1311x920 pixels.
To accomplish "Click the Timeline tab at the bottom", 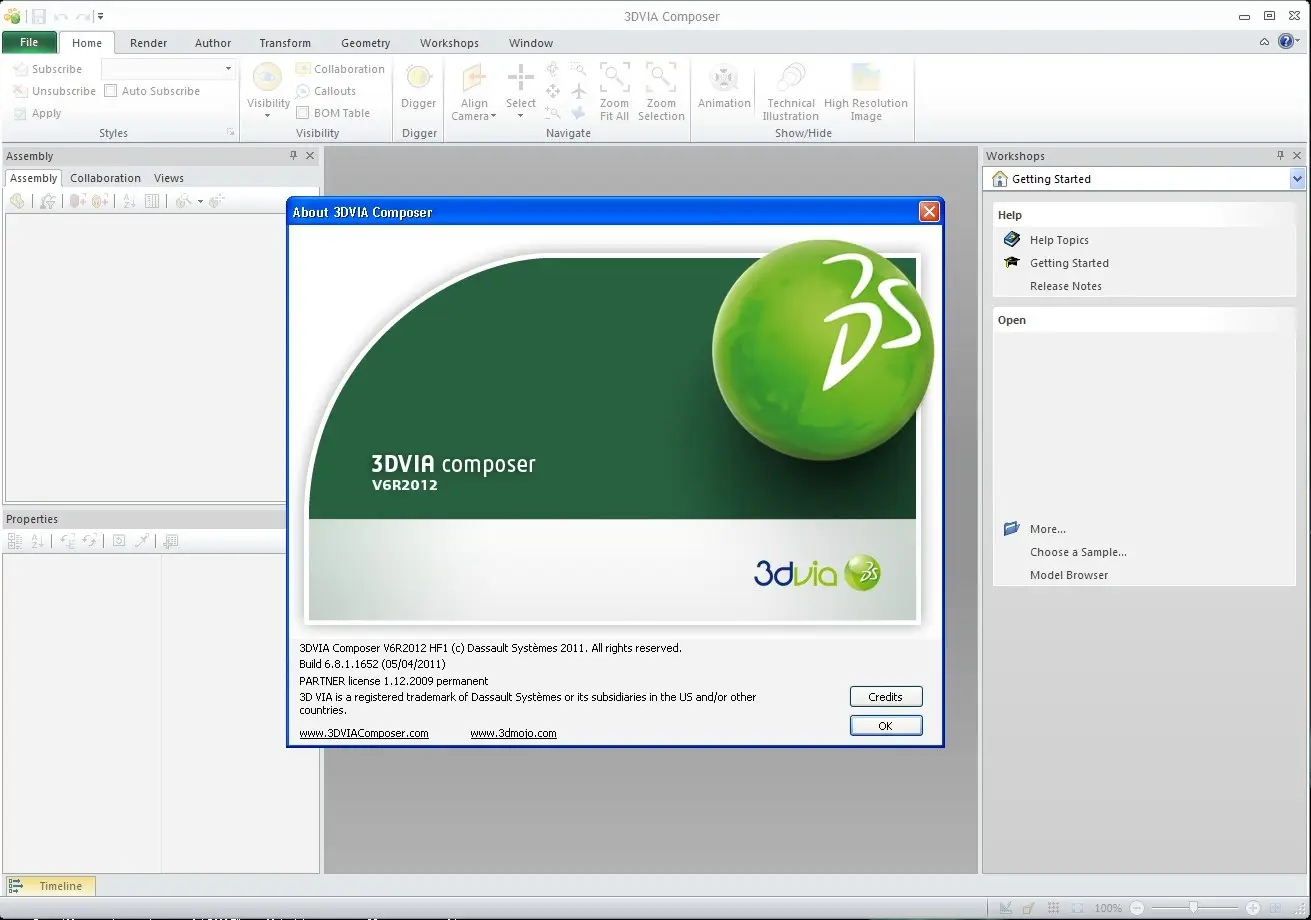I will point(50,886).
